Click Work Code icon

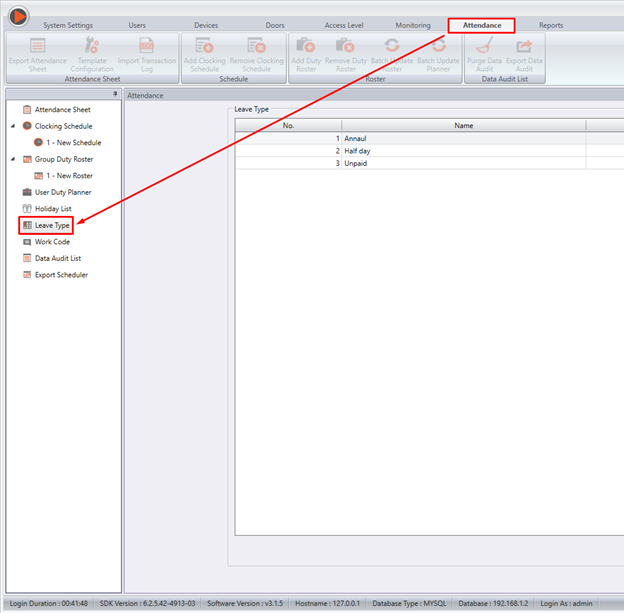coord(27,242)
